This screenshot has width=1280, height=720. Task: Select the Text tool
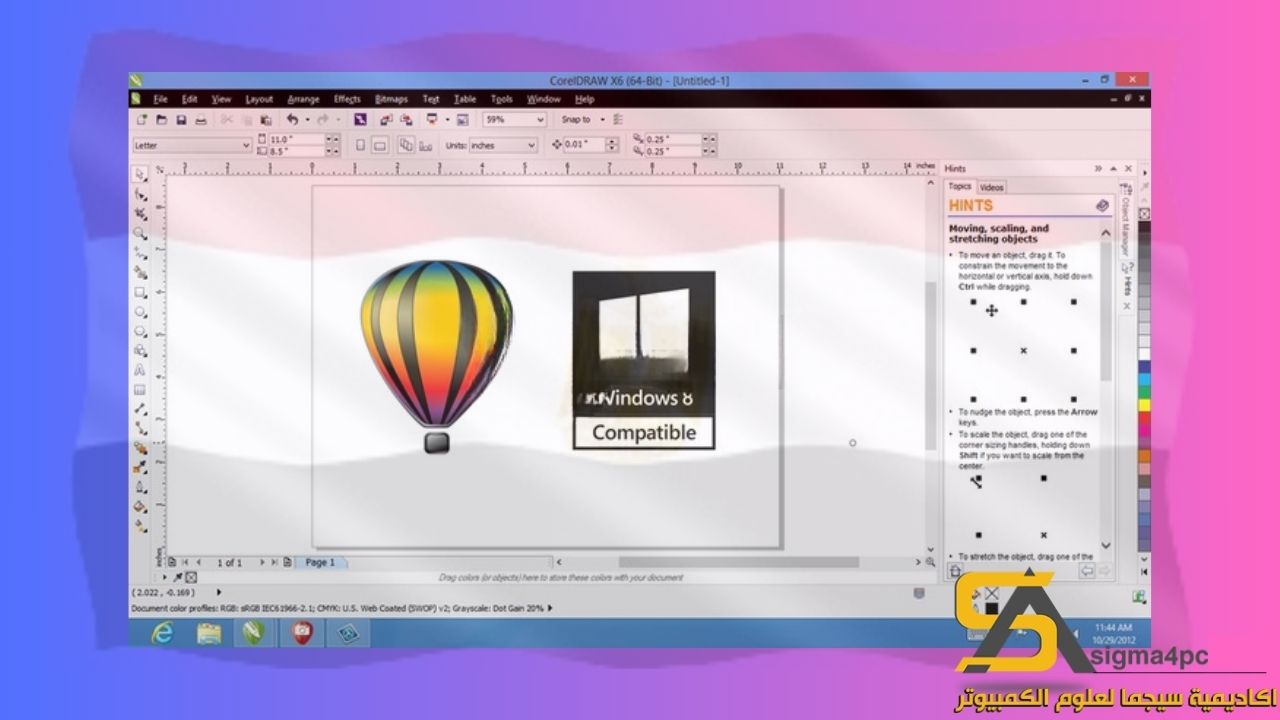(x=140, y=369)
